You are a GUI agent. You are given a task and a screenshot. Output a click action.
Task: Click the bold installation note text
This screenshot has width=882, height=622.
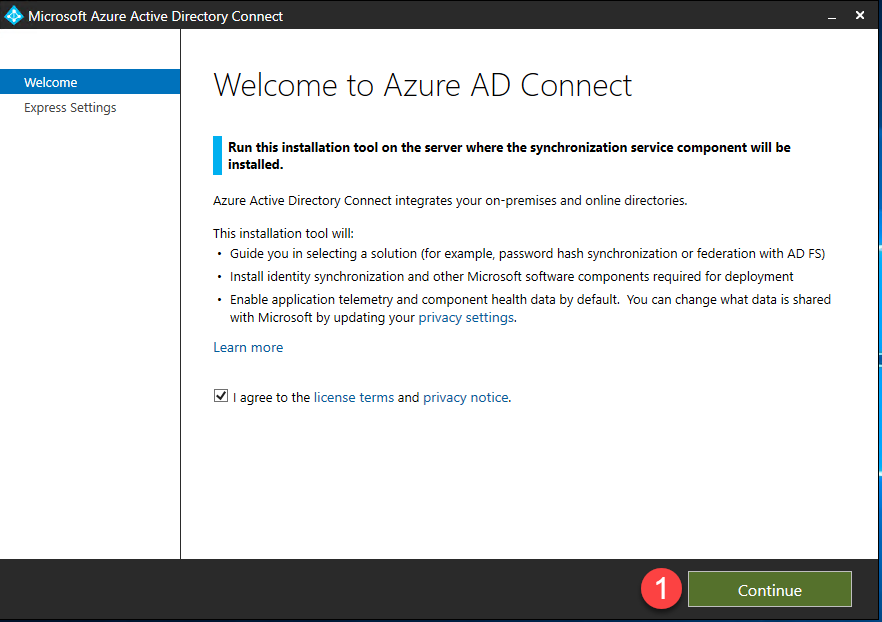pyautogui.click(x=509, y=155)
